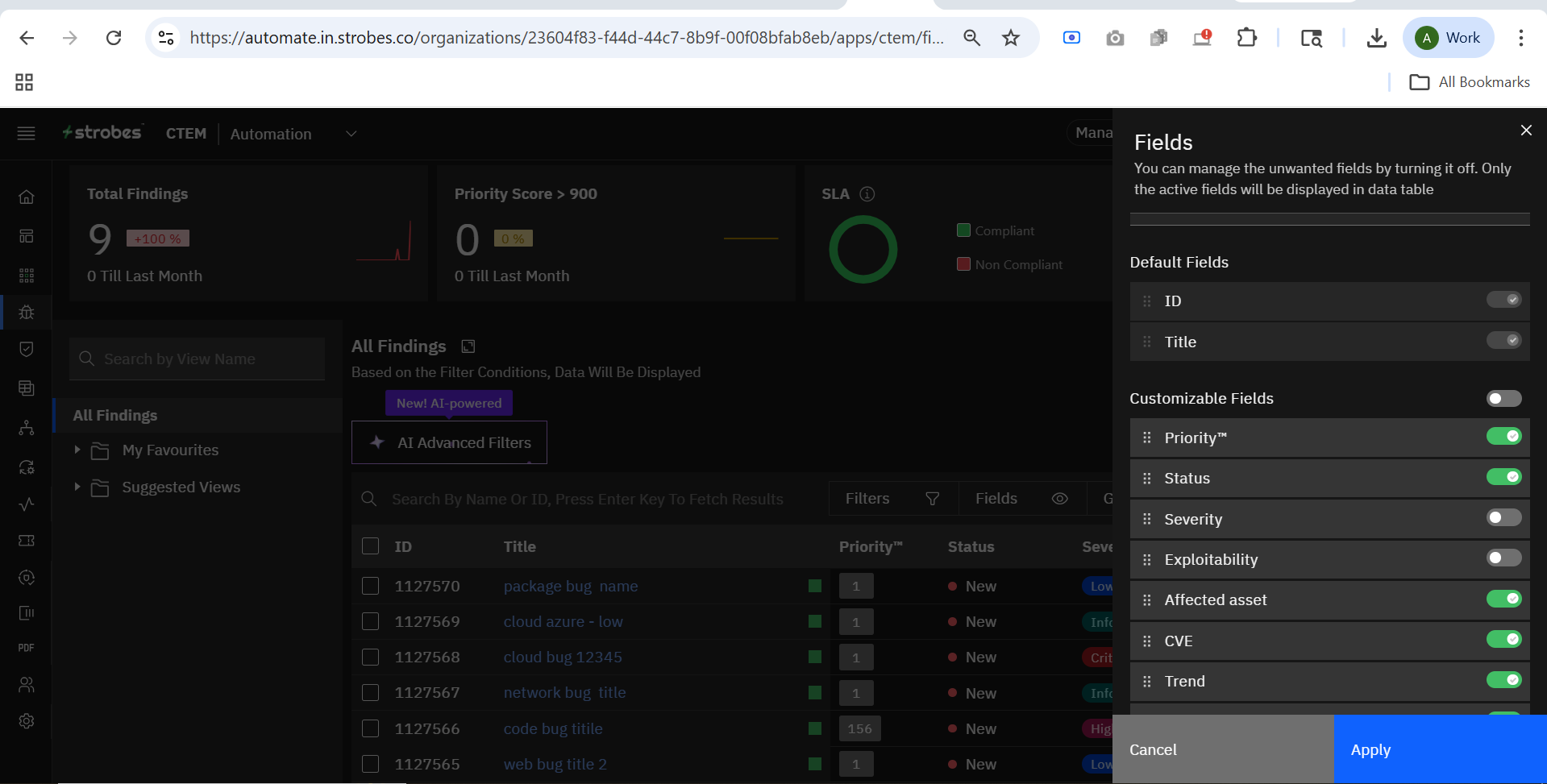Expand the My Favourites folder

(x=77, y=450)
